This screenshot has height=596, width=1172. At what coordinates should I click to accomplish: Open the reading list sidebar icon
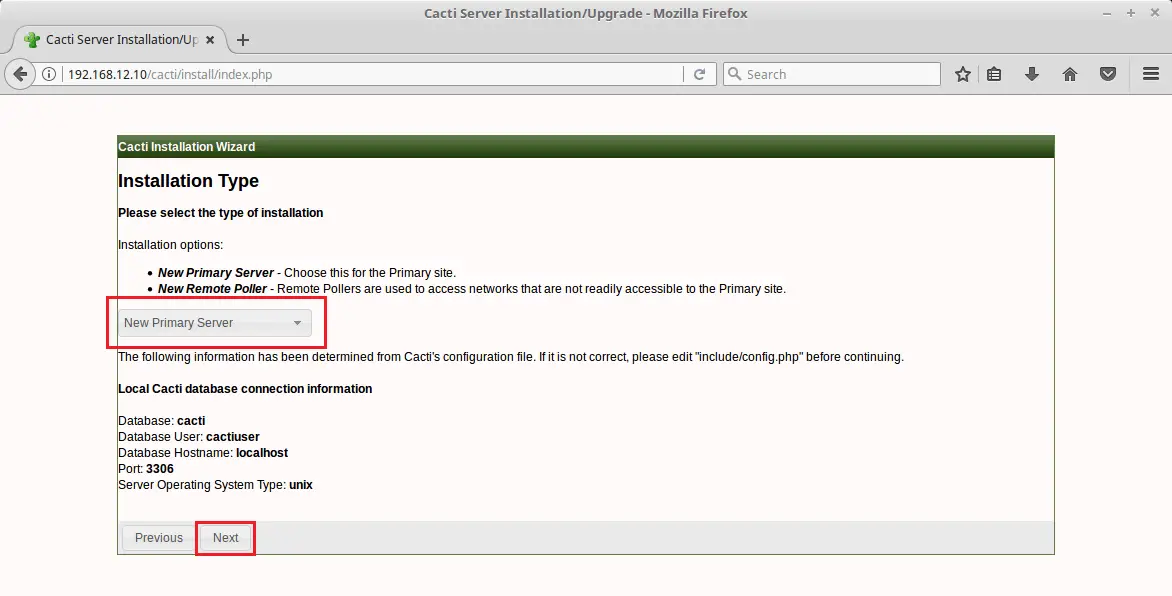[x=994, y=73]
